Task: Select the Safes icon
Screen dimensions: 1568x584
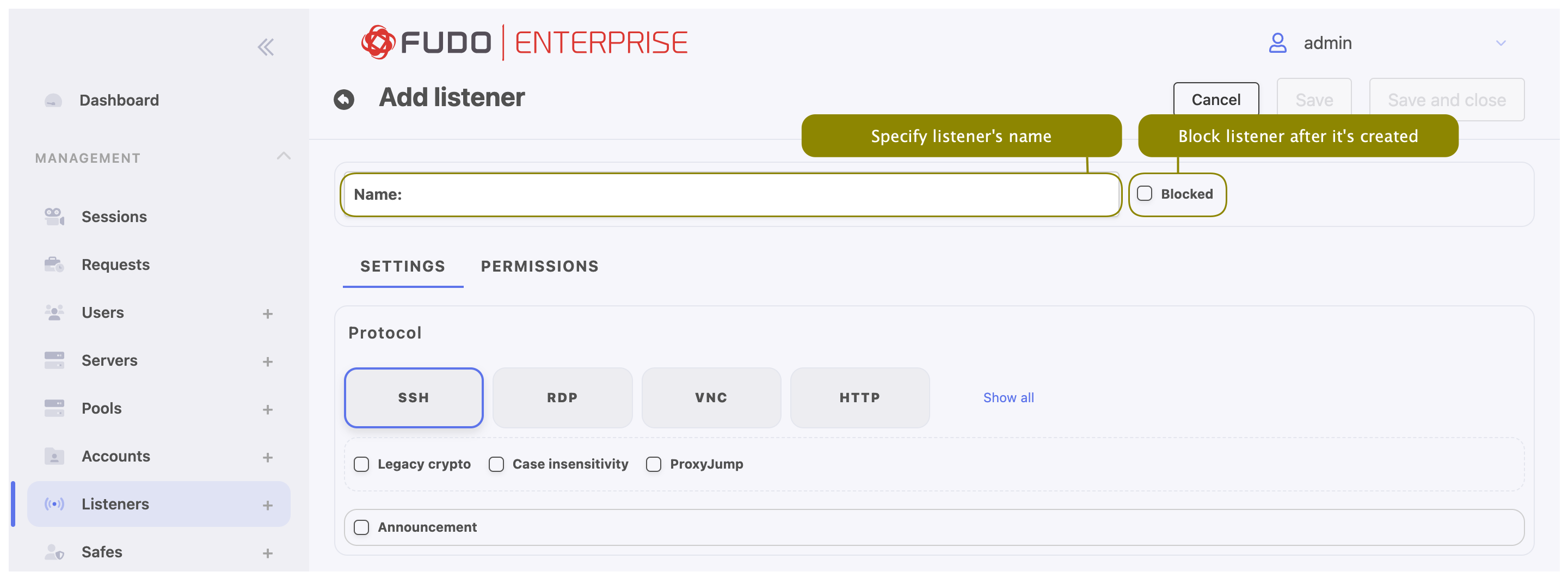Action: (54, 552)
